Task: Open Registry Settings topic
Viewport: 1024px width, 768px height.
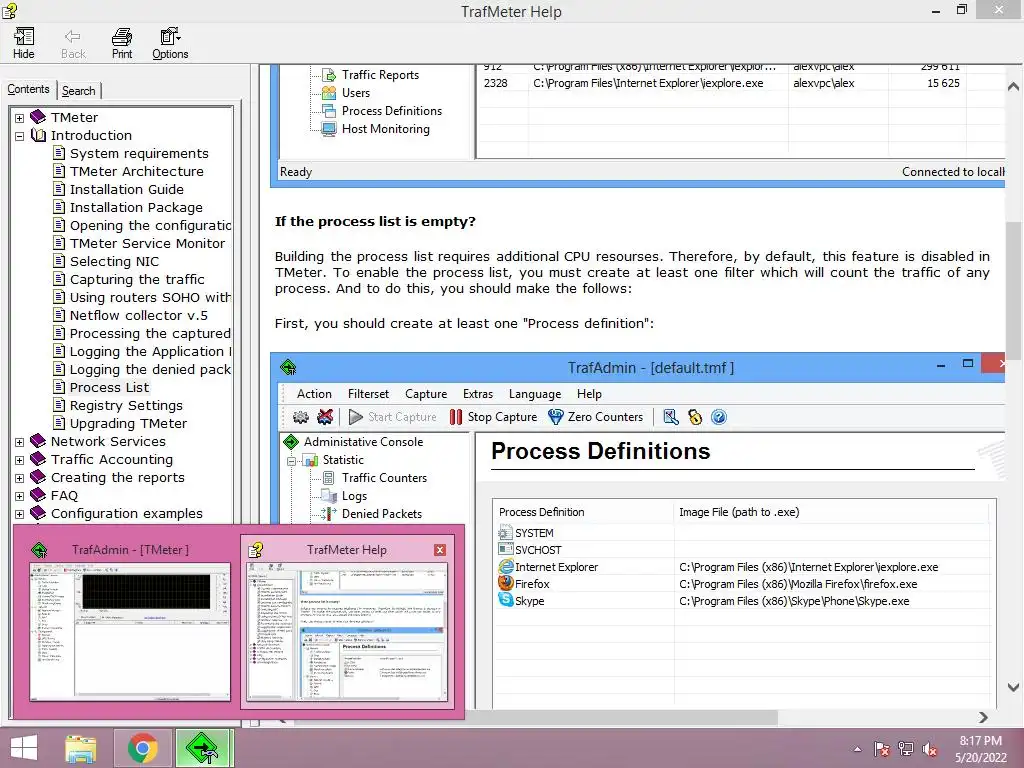Action: (x=126, y=406)
